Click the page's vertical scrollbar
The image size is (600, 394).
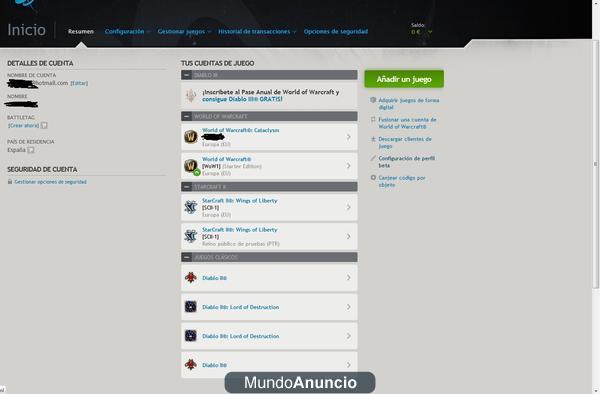[595, 164]
